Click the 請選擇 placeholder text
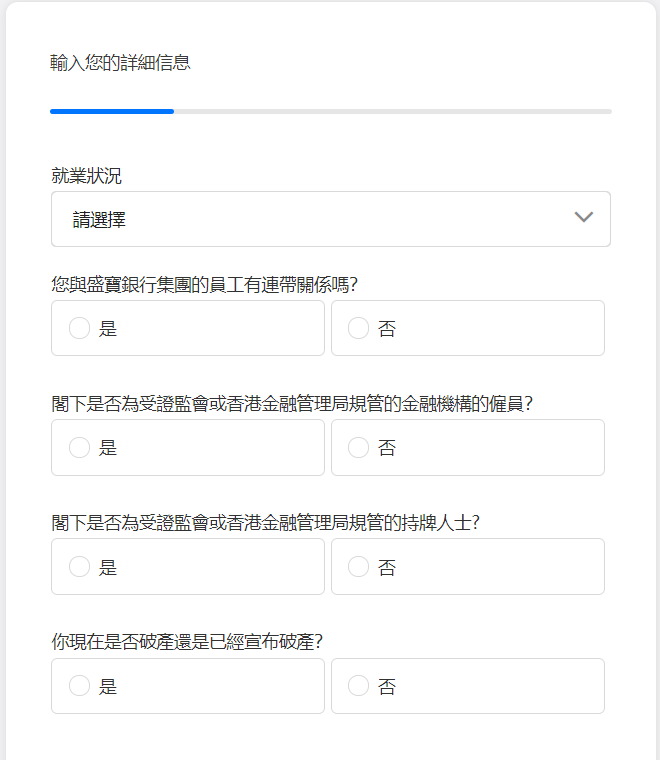Screen dimensions: 660x760 tap(99, 220)
